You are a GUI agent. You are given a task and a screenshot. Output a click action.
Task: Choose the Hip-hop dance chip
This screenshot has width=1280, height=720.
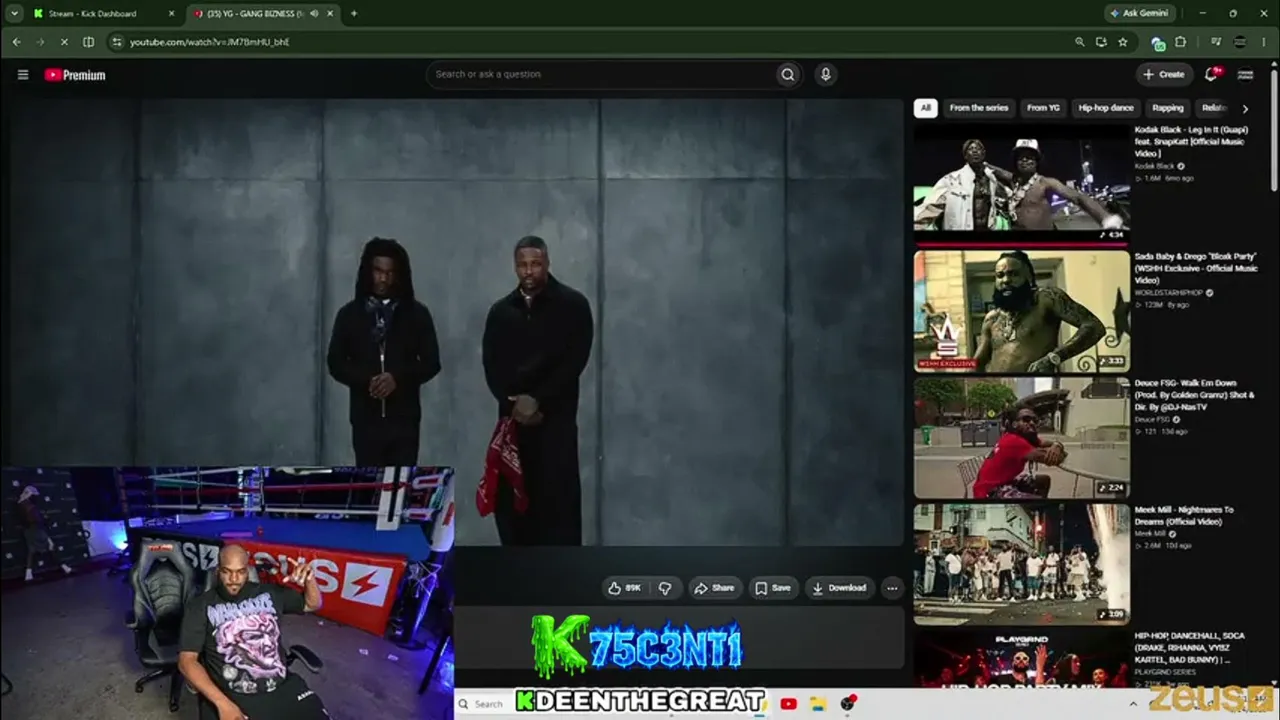click(1106, 108)
